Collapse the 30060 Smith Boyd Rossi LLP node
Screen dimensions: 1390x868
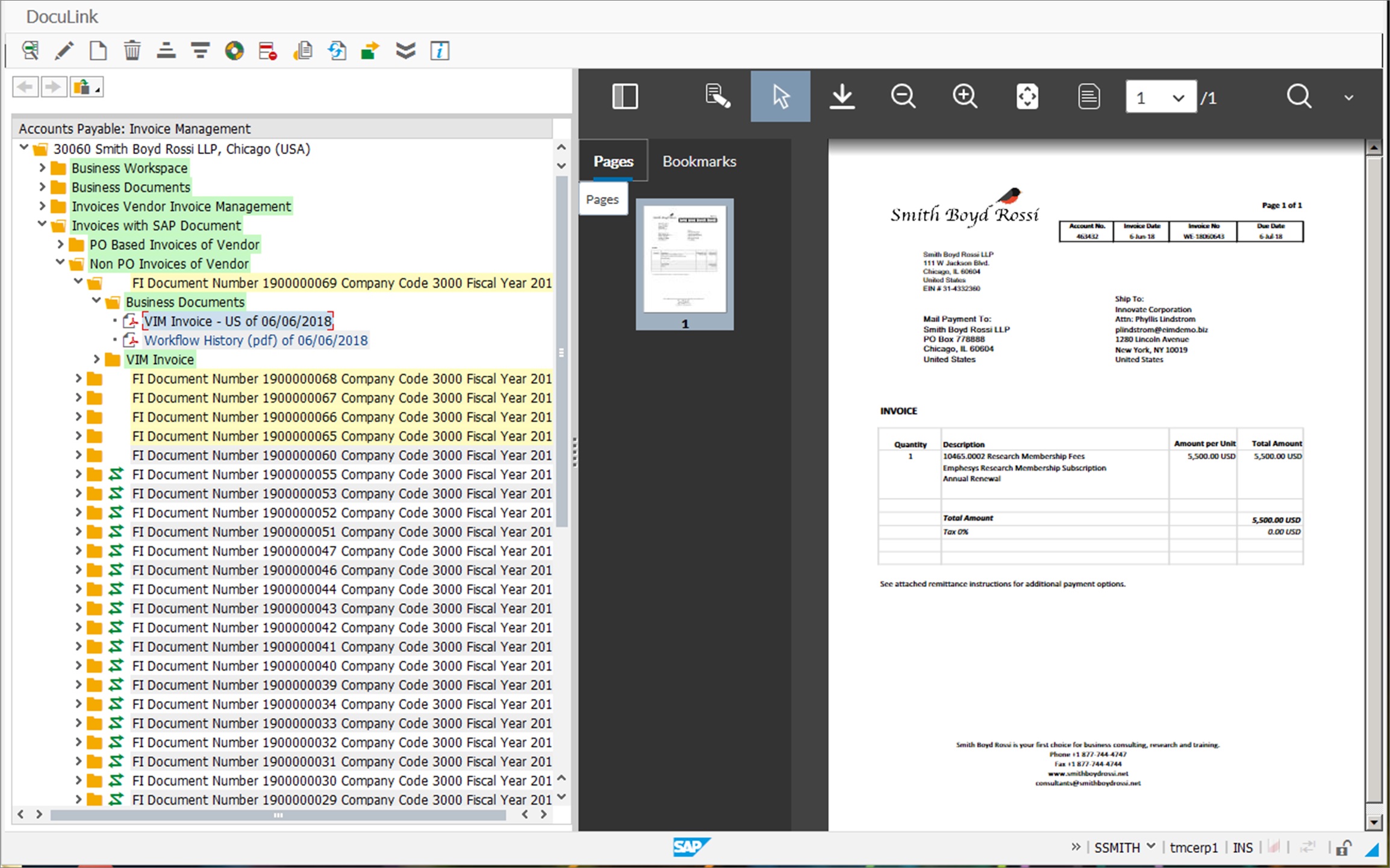click(23, 147)
